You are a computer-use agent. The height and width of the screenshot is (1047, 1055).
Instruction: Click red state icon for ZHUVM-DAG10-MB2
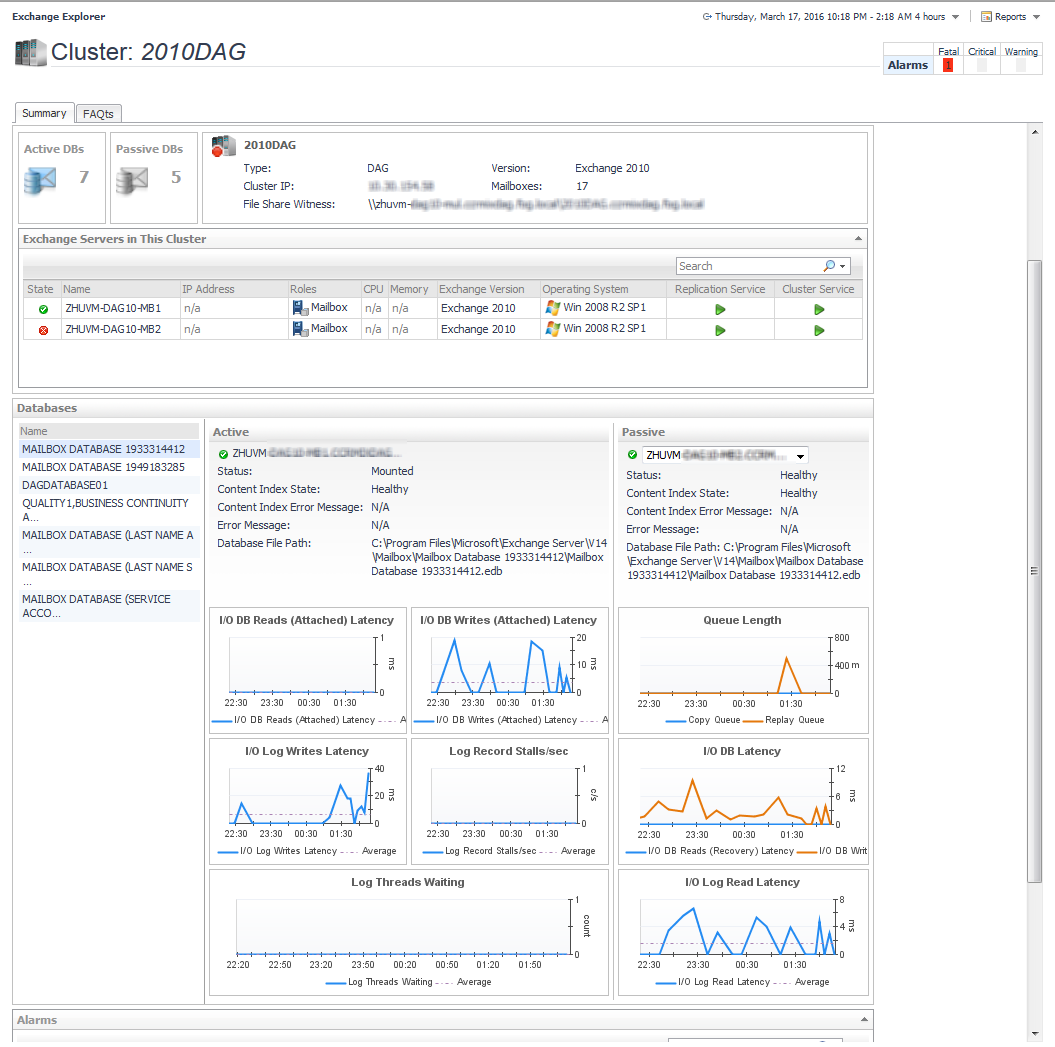44,330
